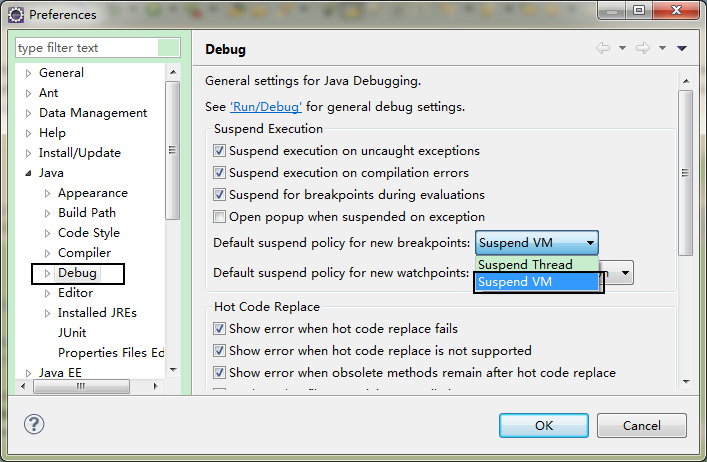Screen dimensions: 707x462
Task: Clear the filter text field icon
Action: point(170,48)
